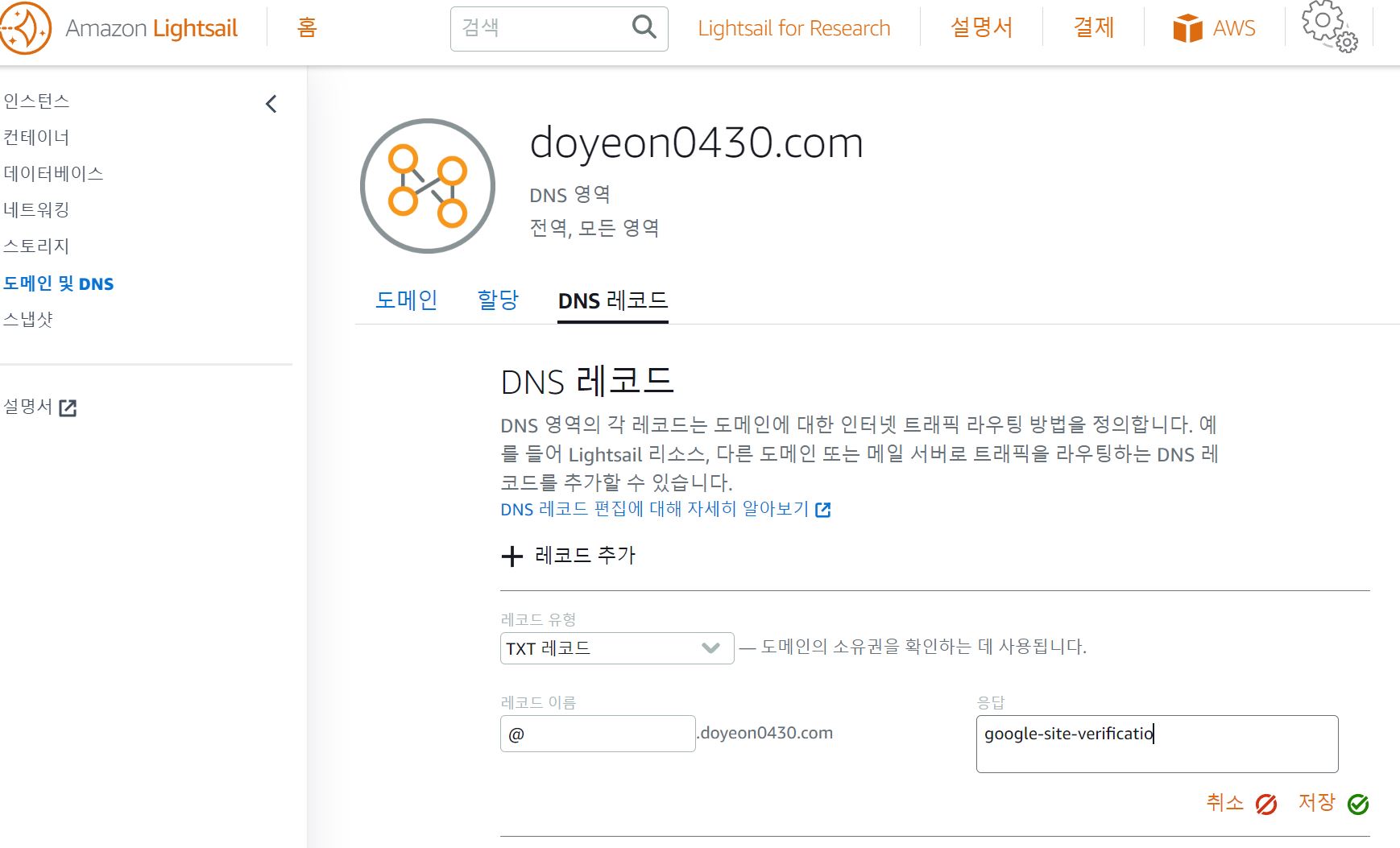Open Lightsail for Research

(x=793, y=28)
